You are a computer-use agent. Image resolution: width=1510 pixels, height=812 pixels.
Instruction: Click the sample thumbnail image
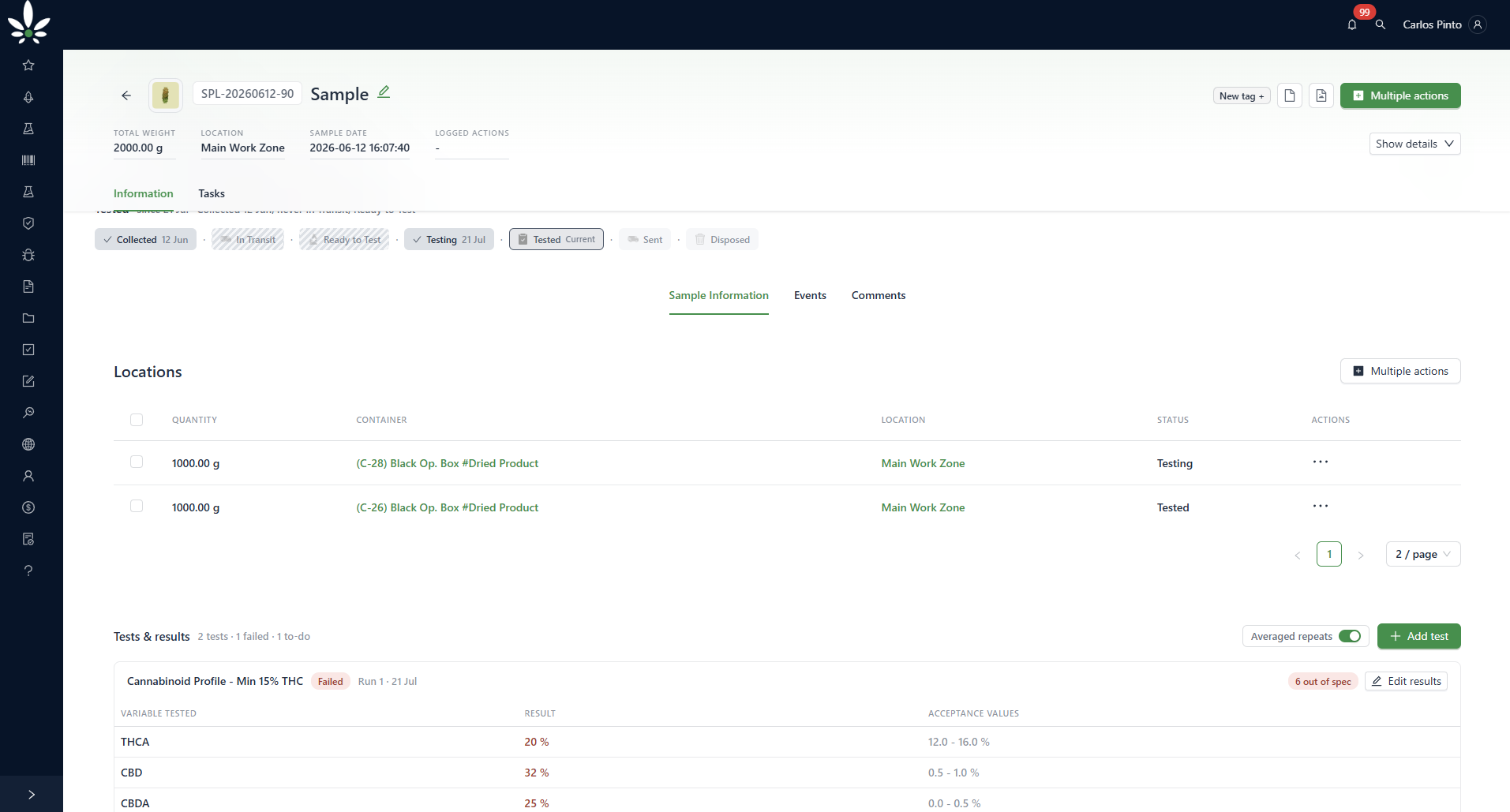point(166,95)
